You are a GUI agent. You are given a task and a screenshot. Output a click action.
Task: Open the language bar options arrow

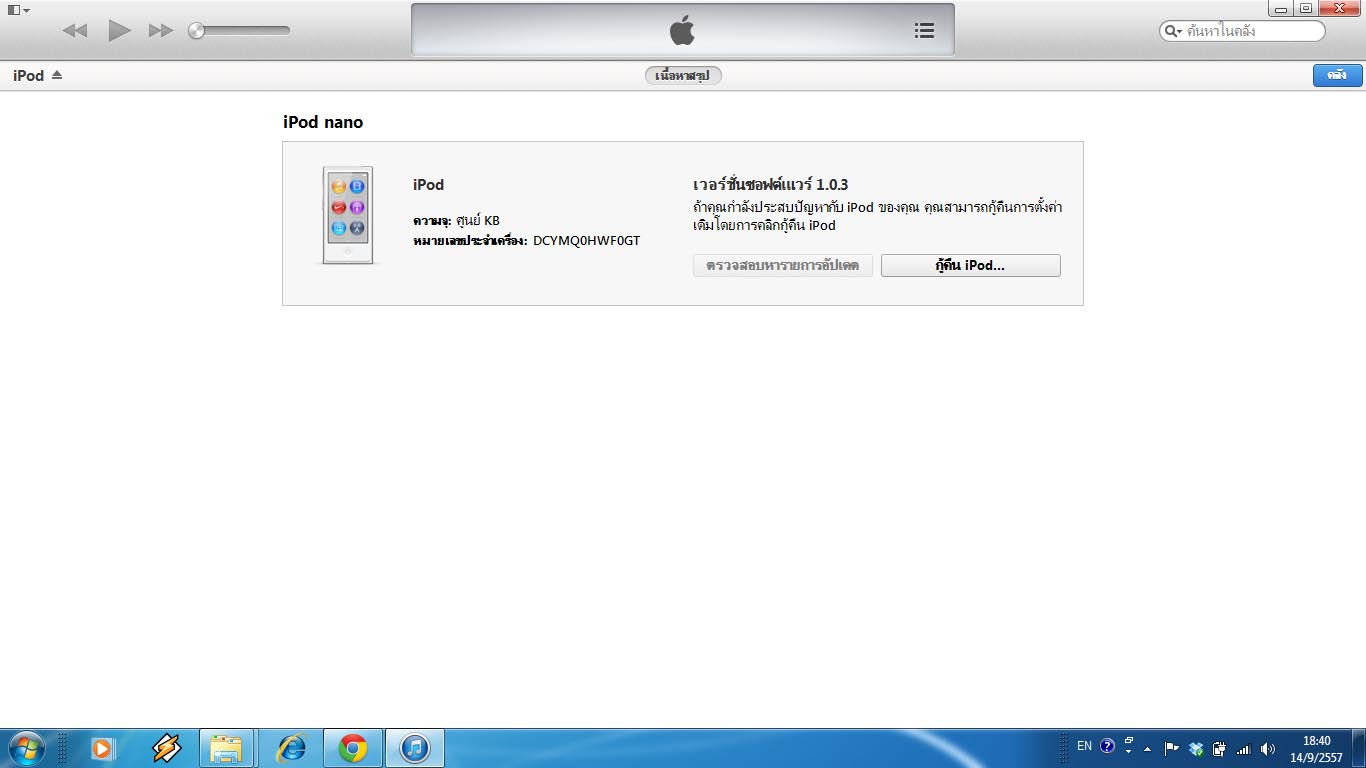point(1129,751)
